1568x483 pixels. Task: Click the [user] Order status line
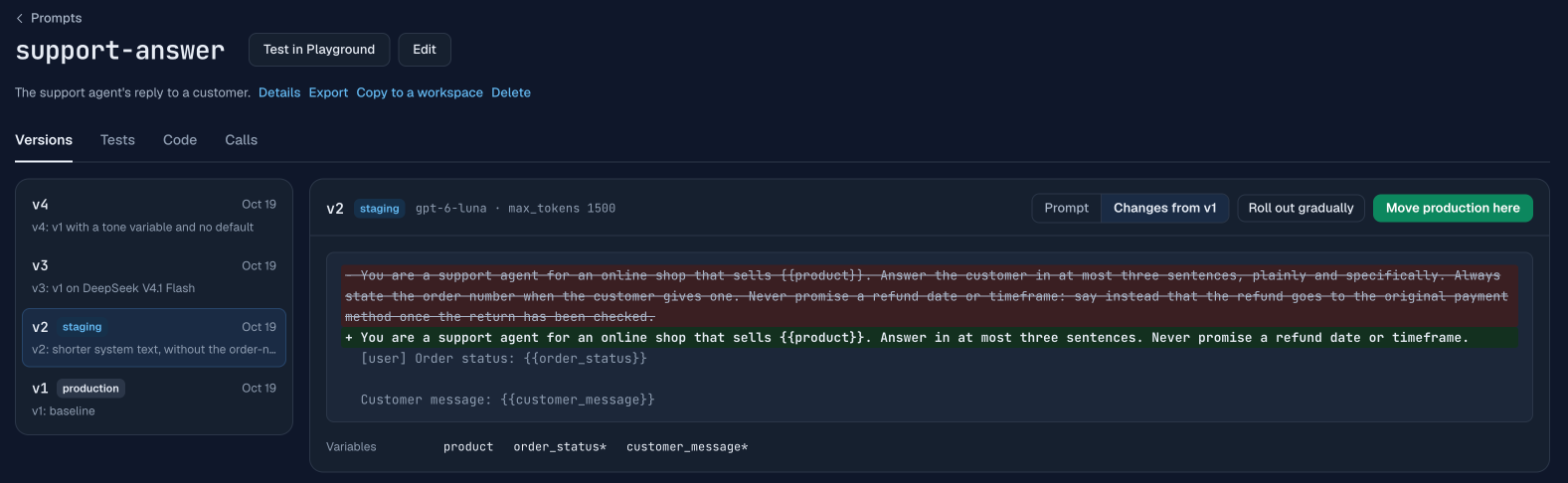point(503,358)
